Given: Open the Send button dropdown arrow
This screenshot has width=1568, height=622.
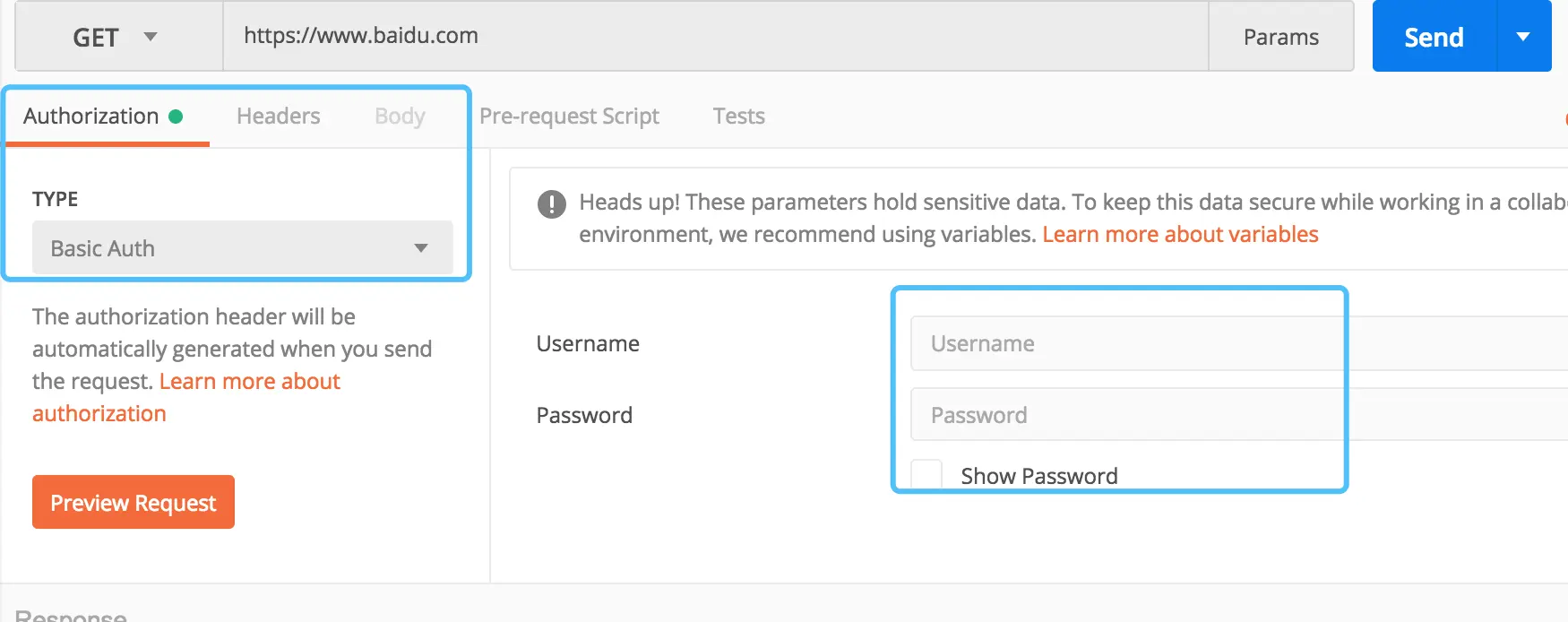Looking at the screenshot, I should click(1523, 37).
